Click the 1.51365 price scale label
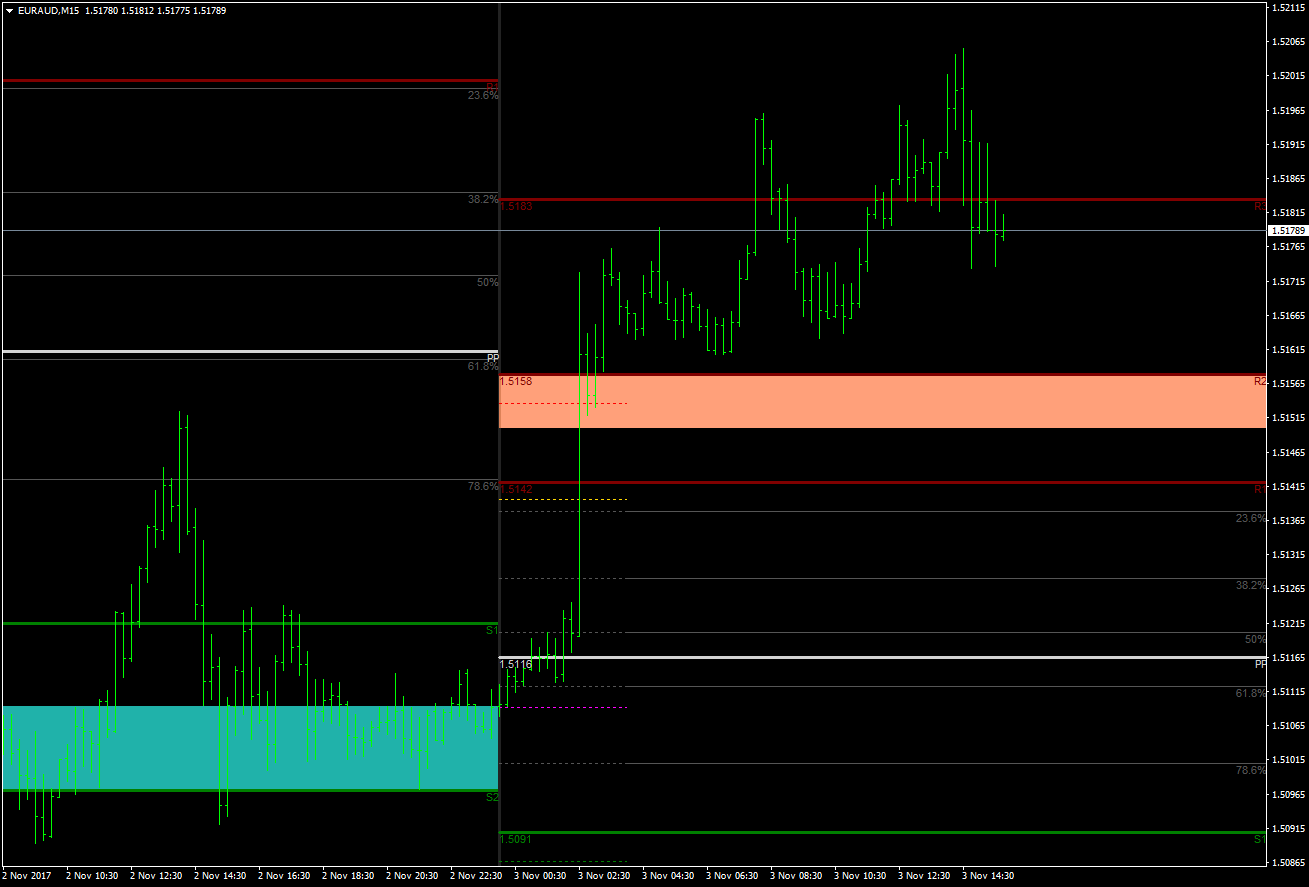Image resolution: width=1309 pixels, height=887 pixels. click(x=1288, y=521)
